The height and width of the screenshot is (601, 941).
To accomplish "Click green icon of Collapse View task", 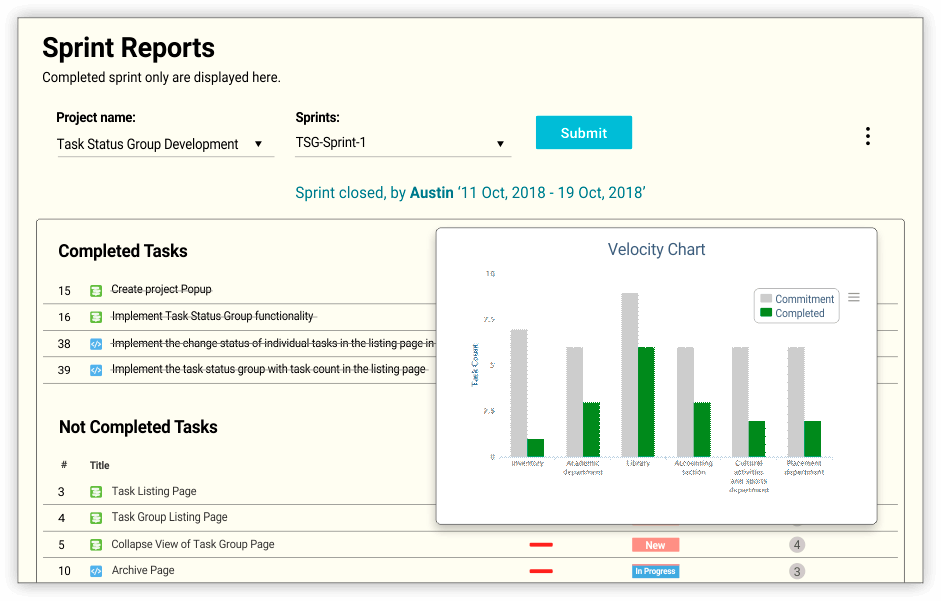I will tap(95, 545).
